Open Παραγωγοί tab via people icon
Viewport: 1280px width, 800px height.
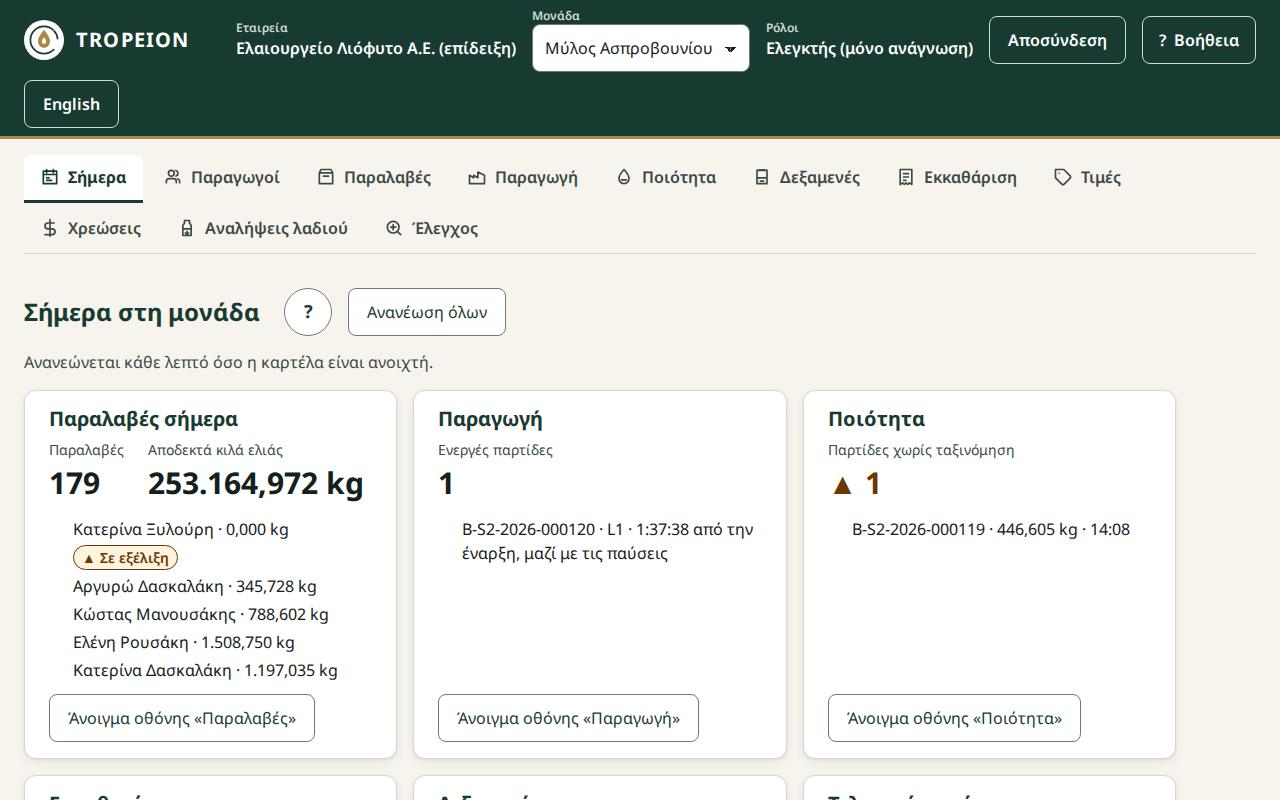[x=173, y=177]
